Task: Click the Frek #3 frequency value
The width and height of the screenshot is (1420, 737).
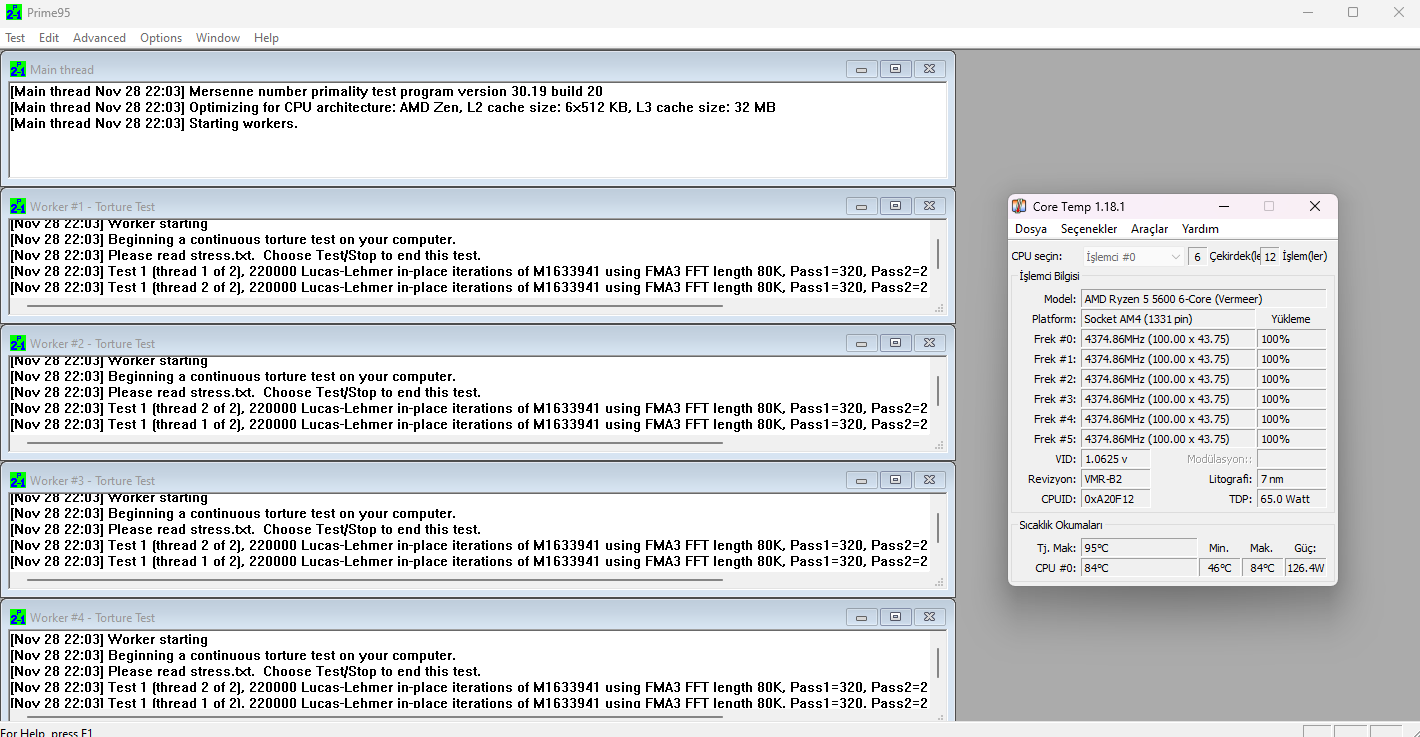Action: click(x=1168, y=399)
